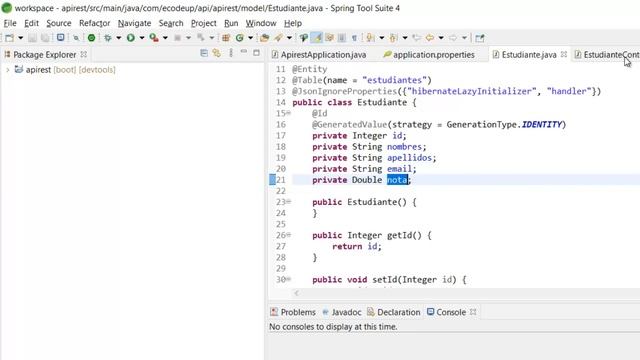Fold the setId method at line 30

coord(289,279)
